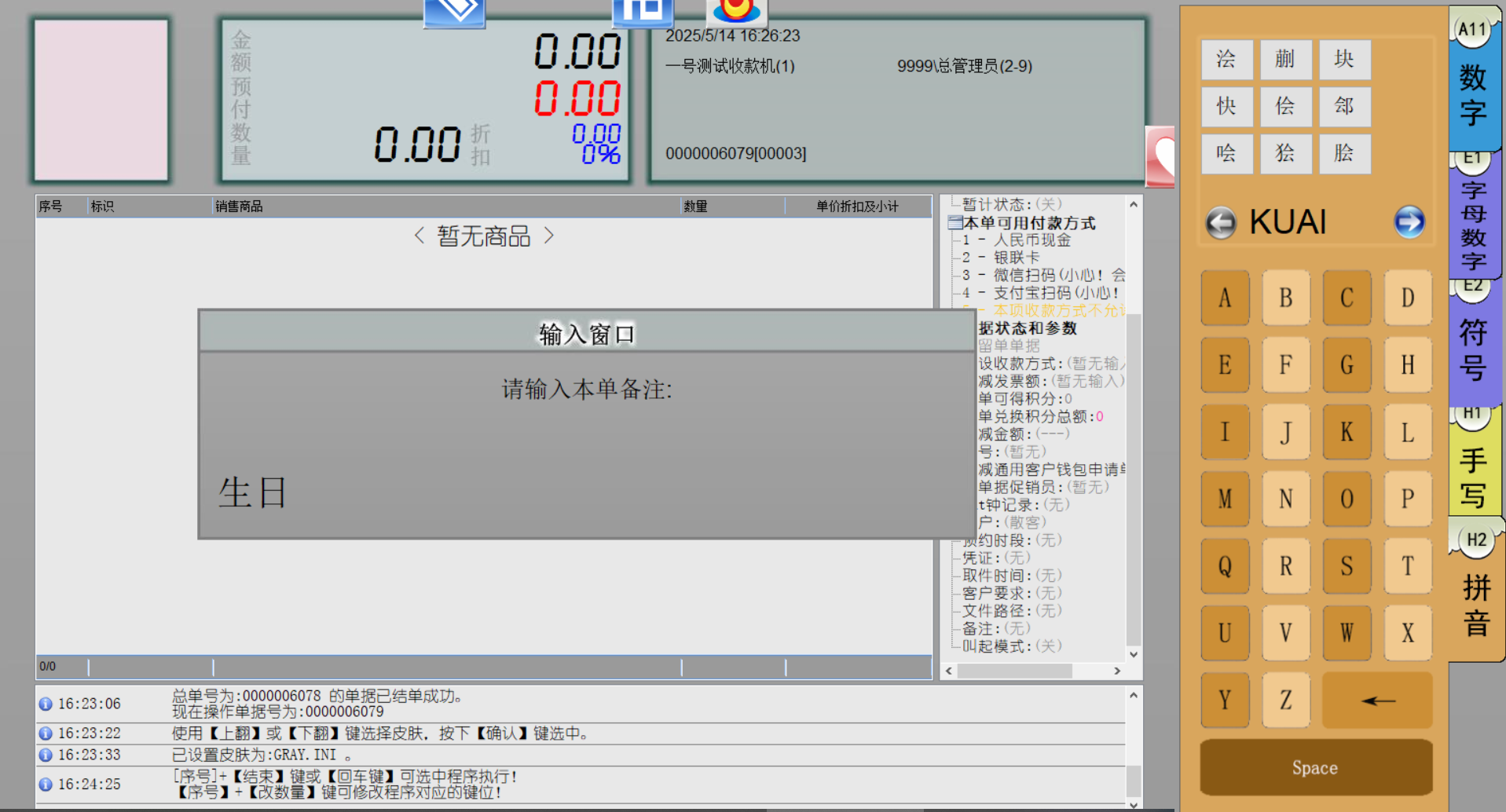Click the next candidates right arrow icon
1506x812 pixels.
click(x=1409, y=222)
